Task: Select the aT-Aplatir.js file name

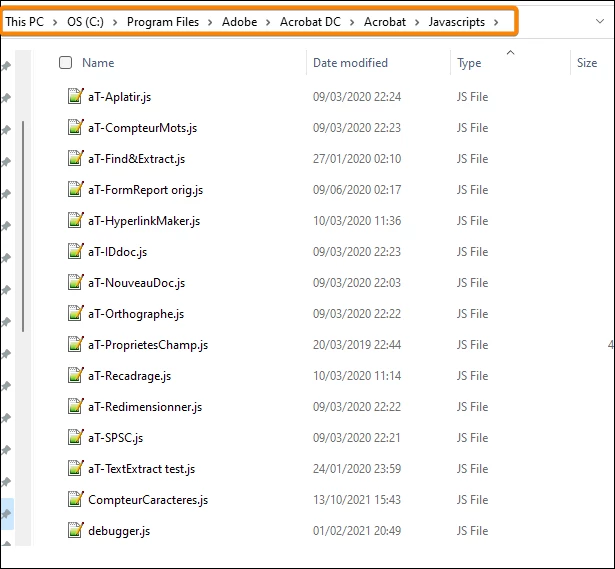Action: [x=120, y=97]
